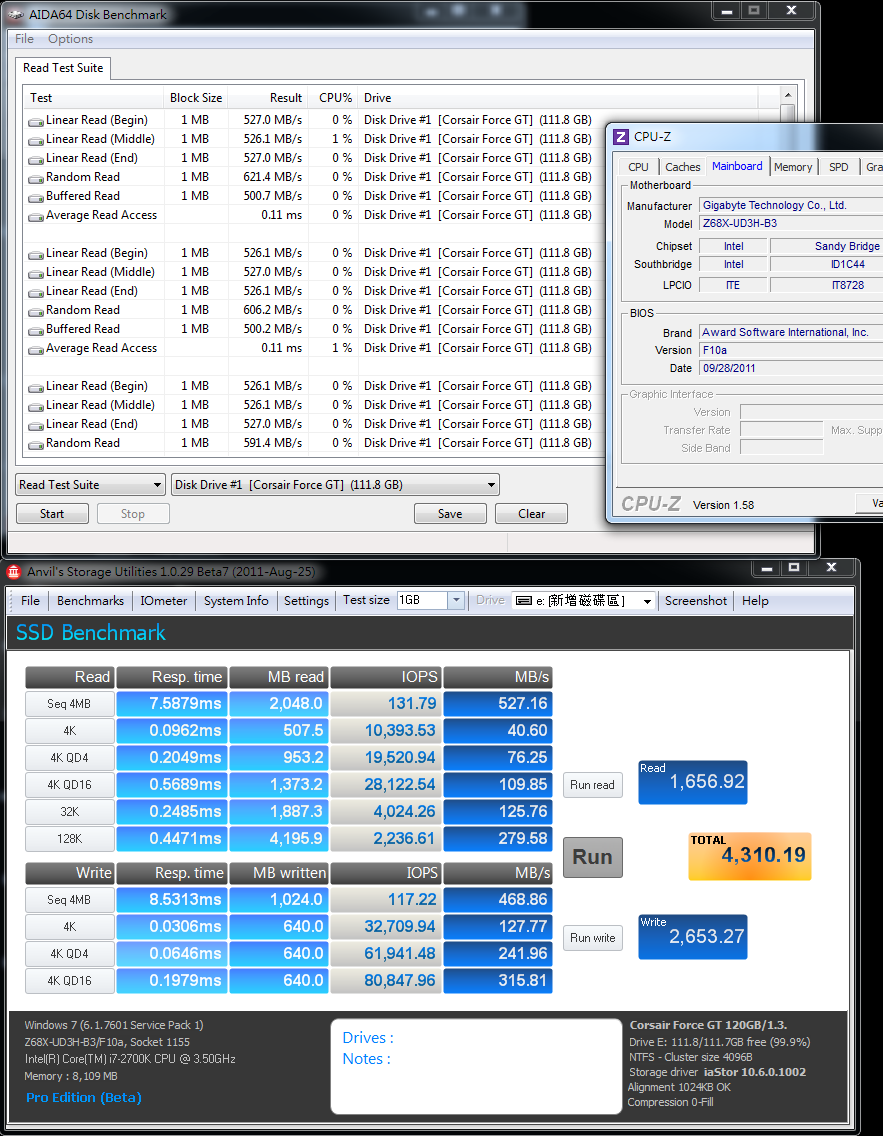Click the Seq 4MB read 527.16 MB/s cell
Screen dimensions: 883x1136
click(498, 703)
